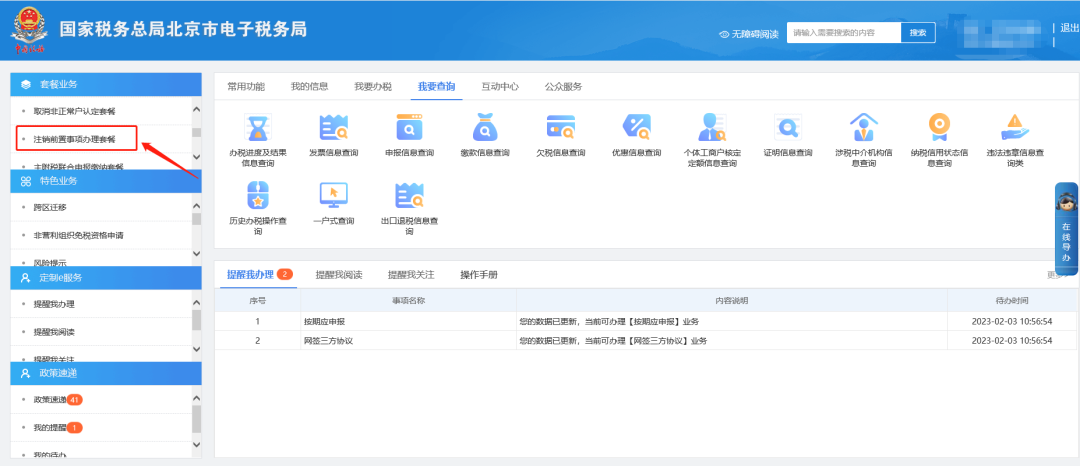Select the 提醒我关注 tab above the table
Viewport: 1080px width, 466px height.
pos(411,275)
